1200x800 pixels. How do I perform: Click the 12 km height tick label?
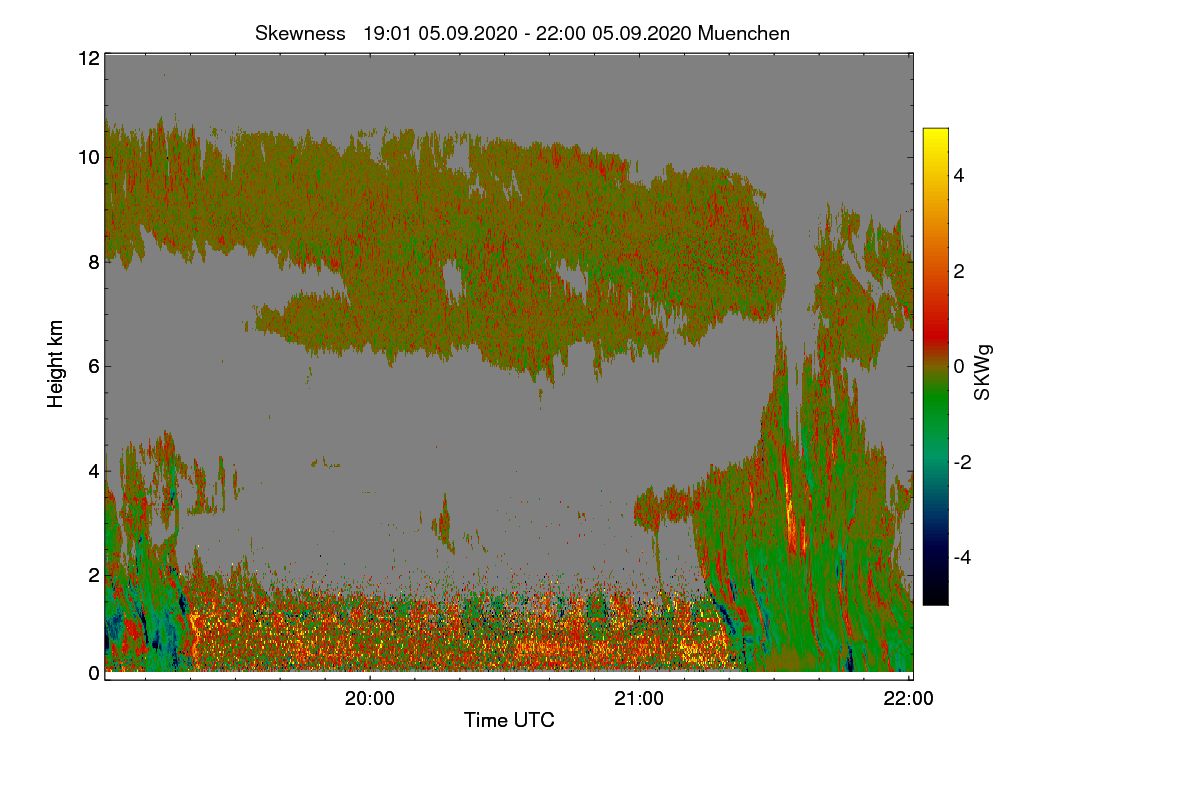point(88,58)
